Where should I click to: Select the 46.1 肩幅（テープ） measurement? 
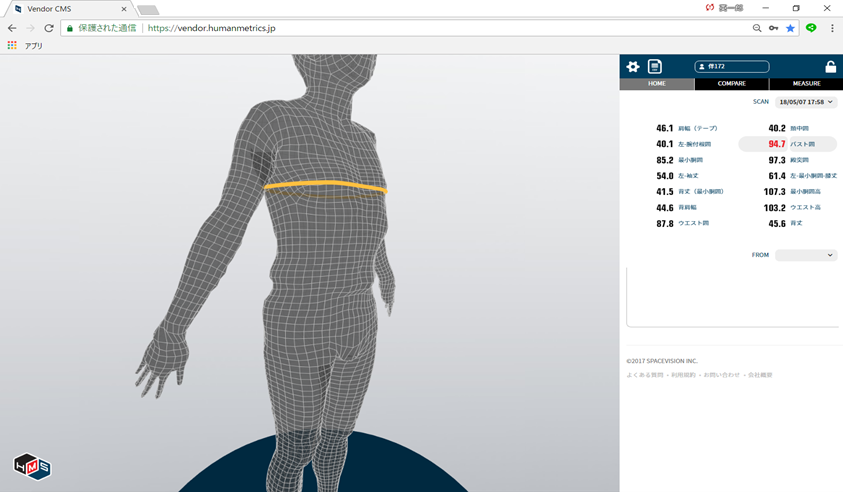pyautogui.click(x=687, y=129)
